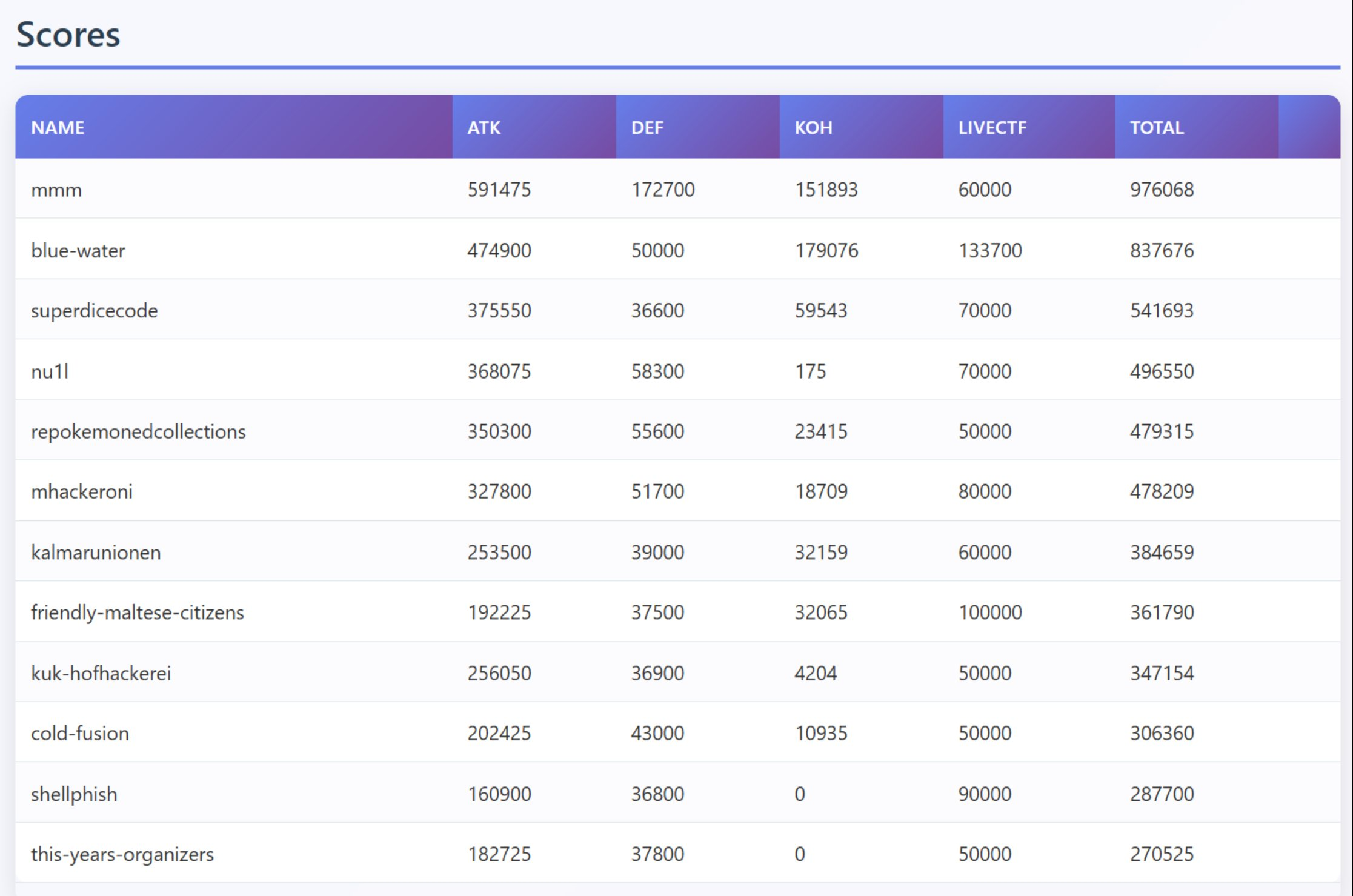This screenshot has height=896, width=1353.
Task: Select the kuk-hofhackerei row name
Action: tap(101, 673)
